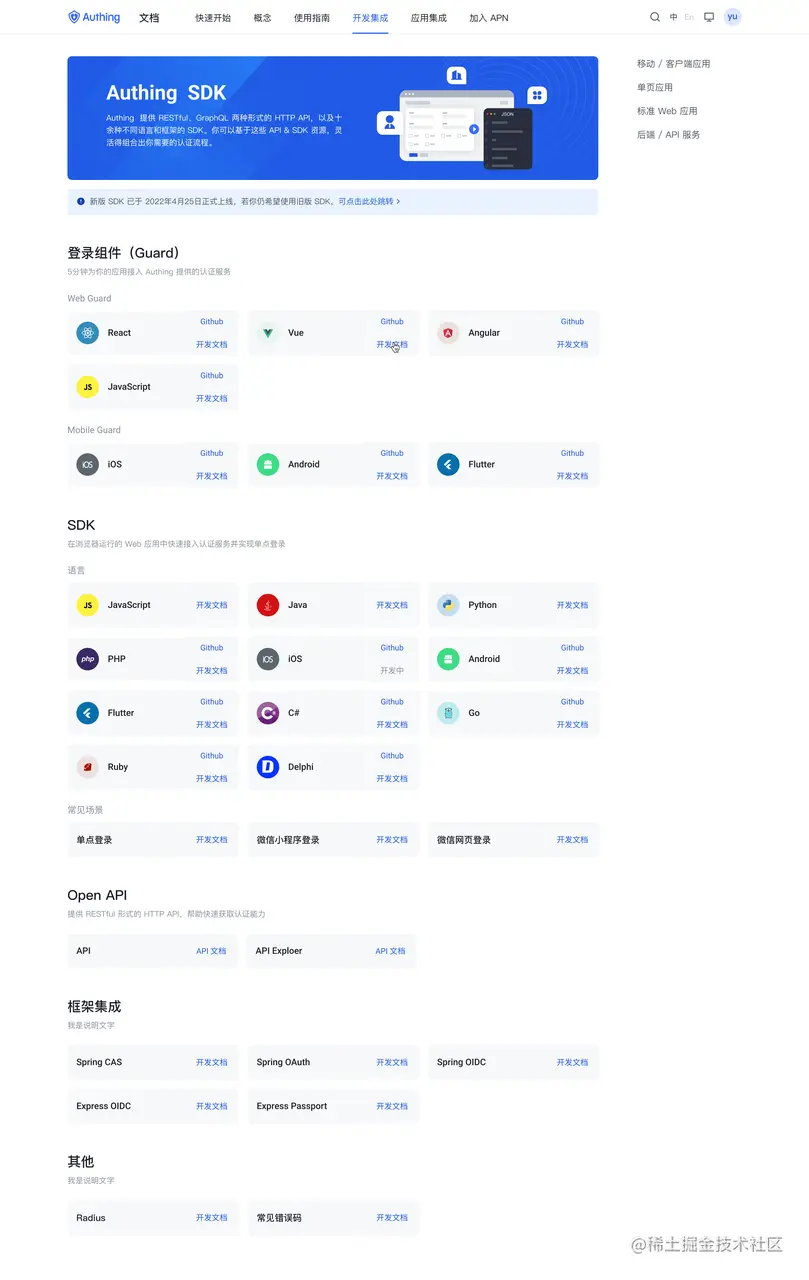This screenshot has height=1280, width=809.
Task: Click the React logo icon
Action: tap(88, 333)
